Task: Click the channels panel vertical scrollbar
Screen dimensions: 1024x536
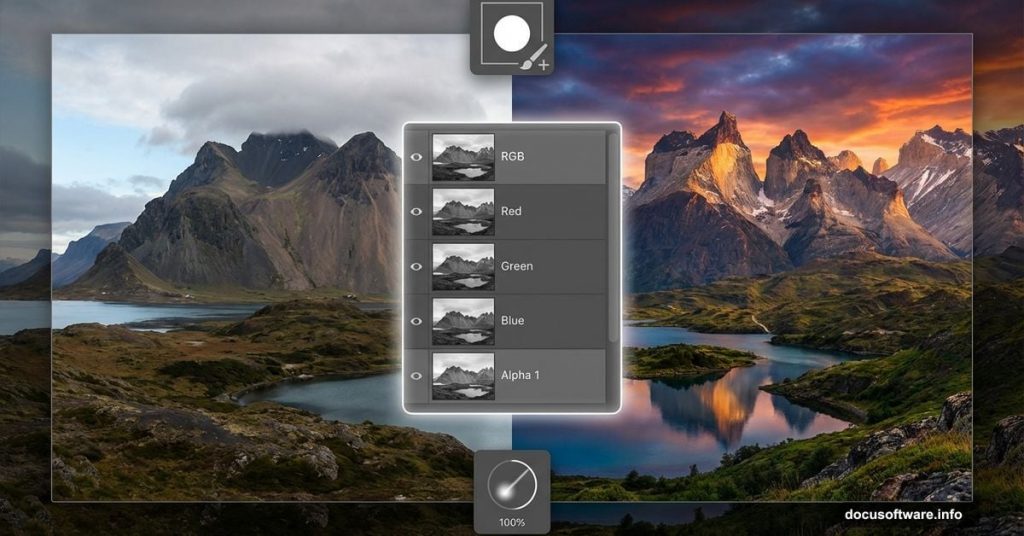Action: (x=612, y=238)
